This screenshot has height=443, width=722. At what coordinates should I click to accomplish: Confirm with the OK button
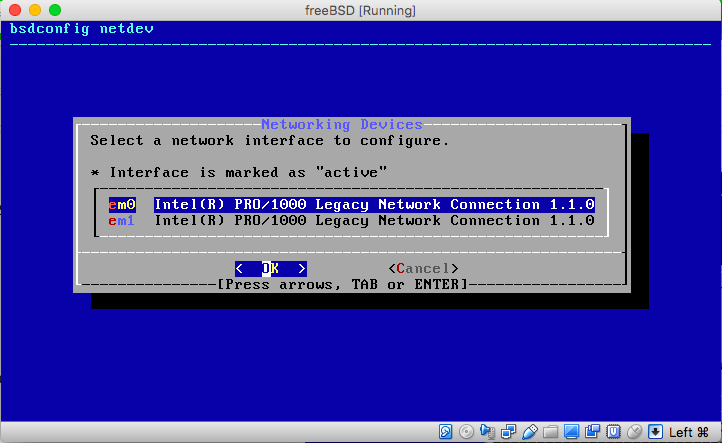(x=271, y=268)
